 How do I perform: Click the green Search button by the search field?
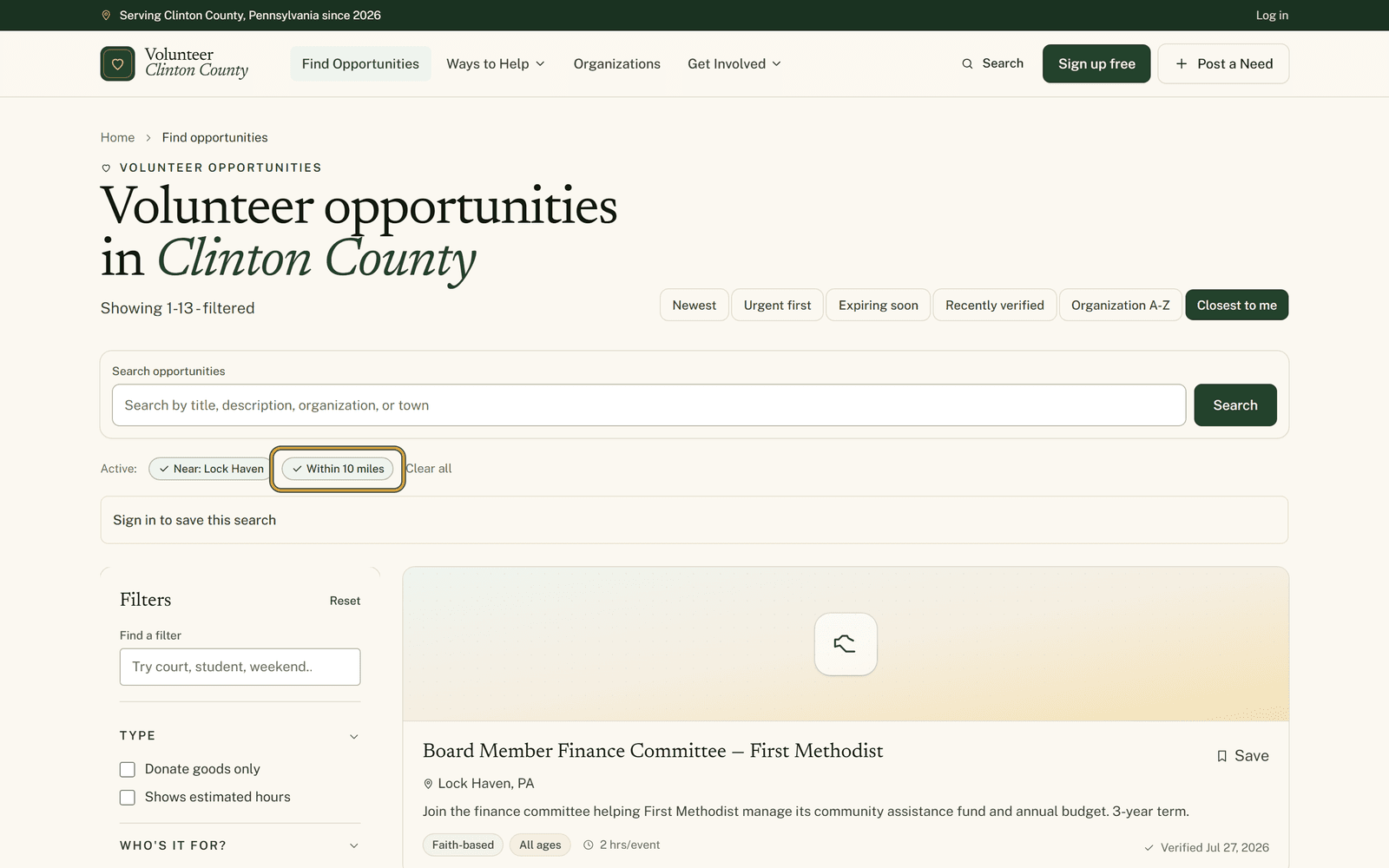tap(1235, 405)
